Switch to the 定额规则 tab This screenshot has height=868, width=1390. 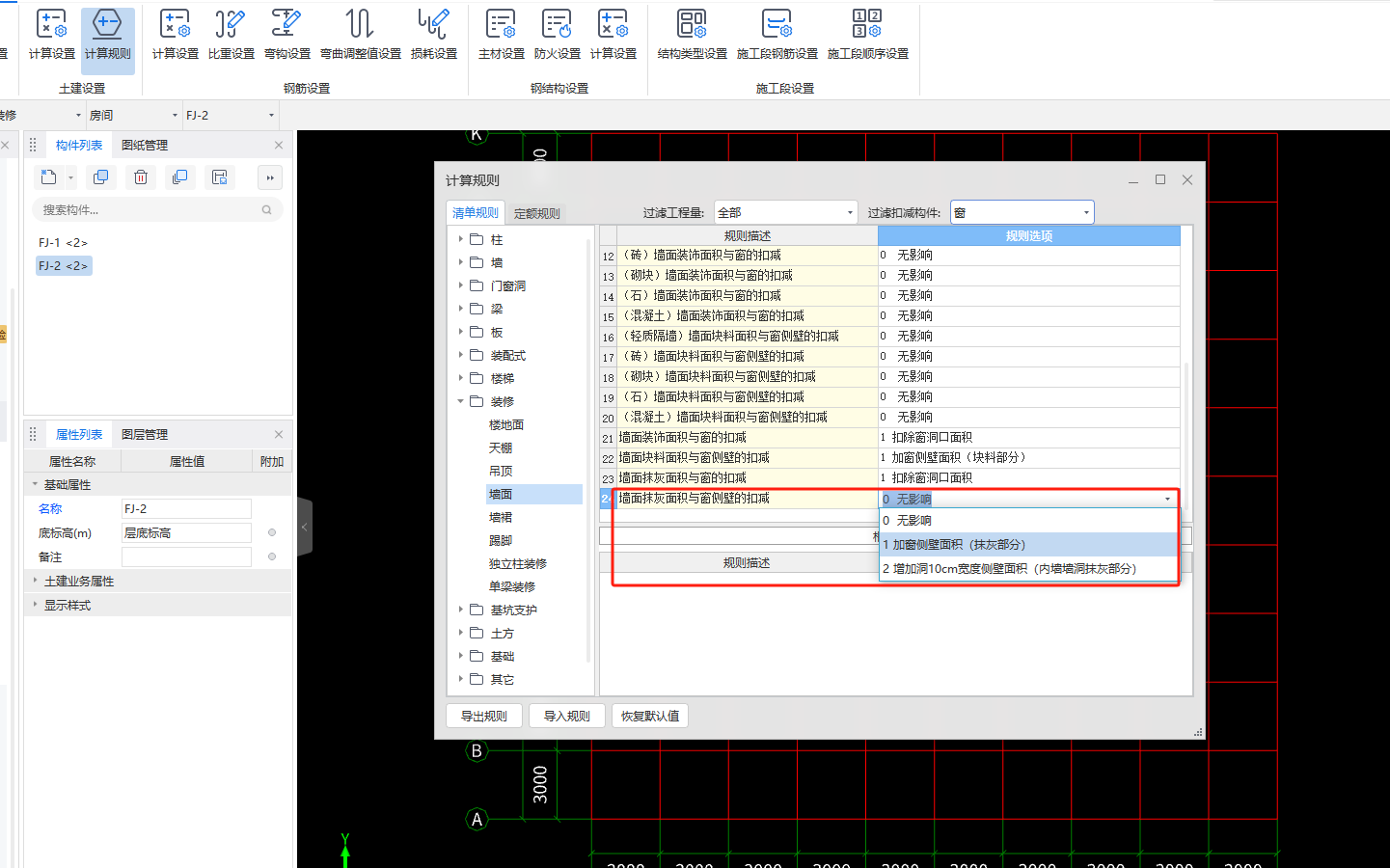pyautogui.click(x=537, y=213)
